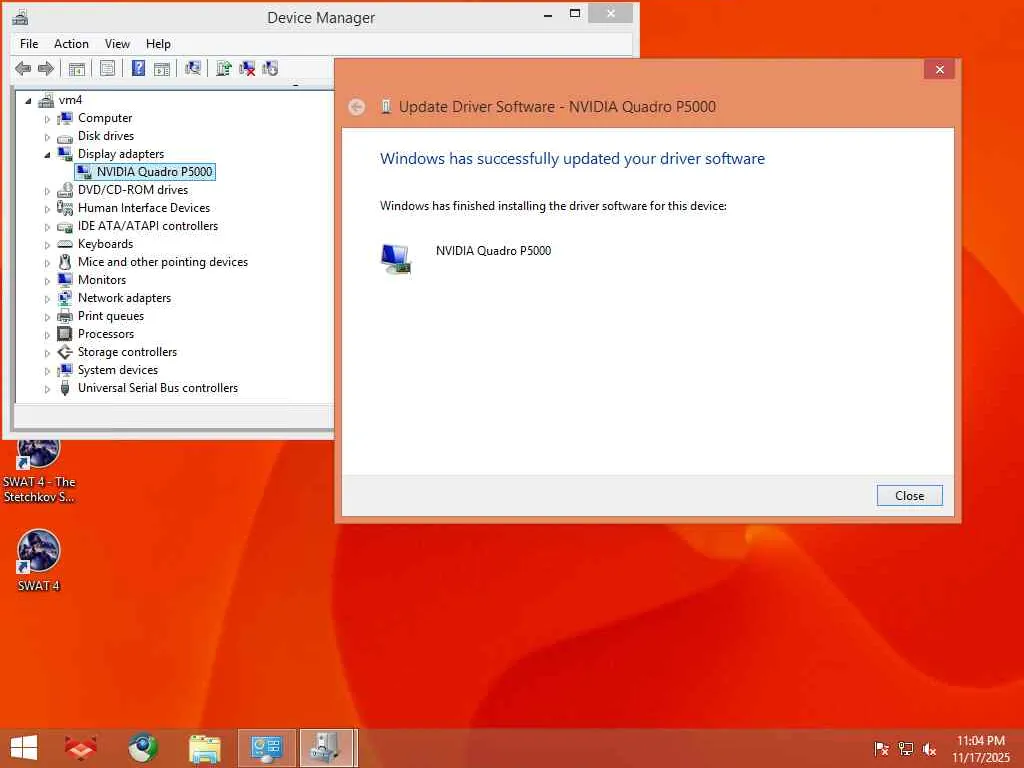Launch the Chromium browser from taskbar
This screenshot has width=1024, height=768.
(x=143, y=748)
